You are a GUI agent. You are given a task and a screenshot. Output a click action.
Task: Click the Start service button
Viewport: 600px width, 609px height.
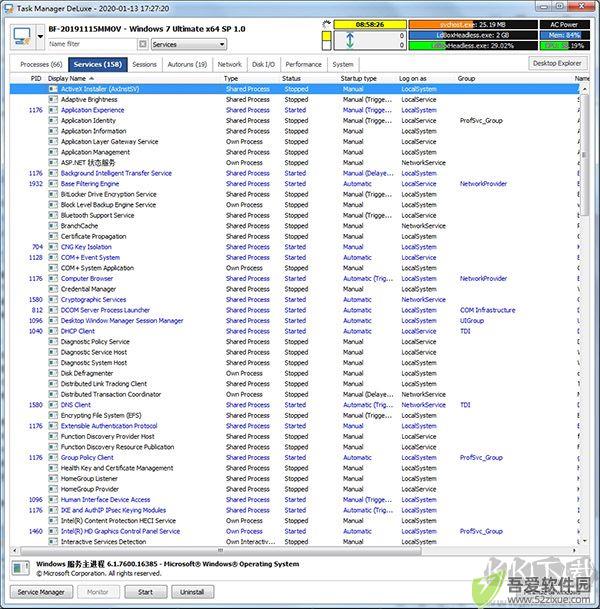tap(146, 592)
